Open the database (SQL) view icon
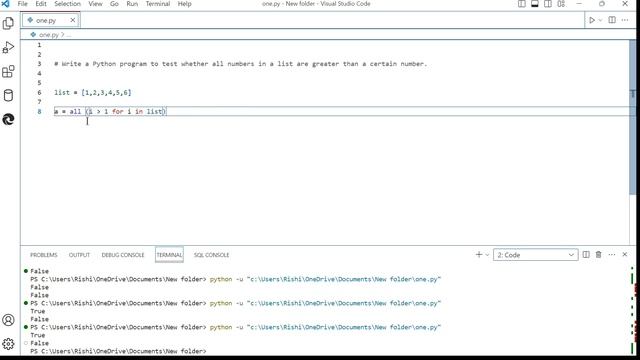This screenshot has width=640, height=360. [8, 96]
